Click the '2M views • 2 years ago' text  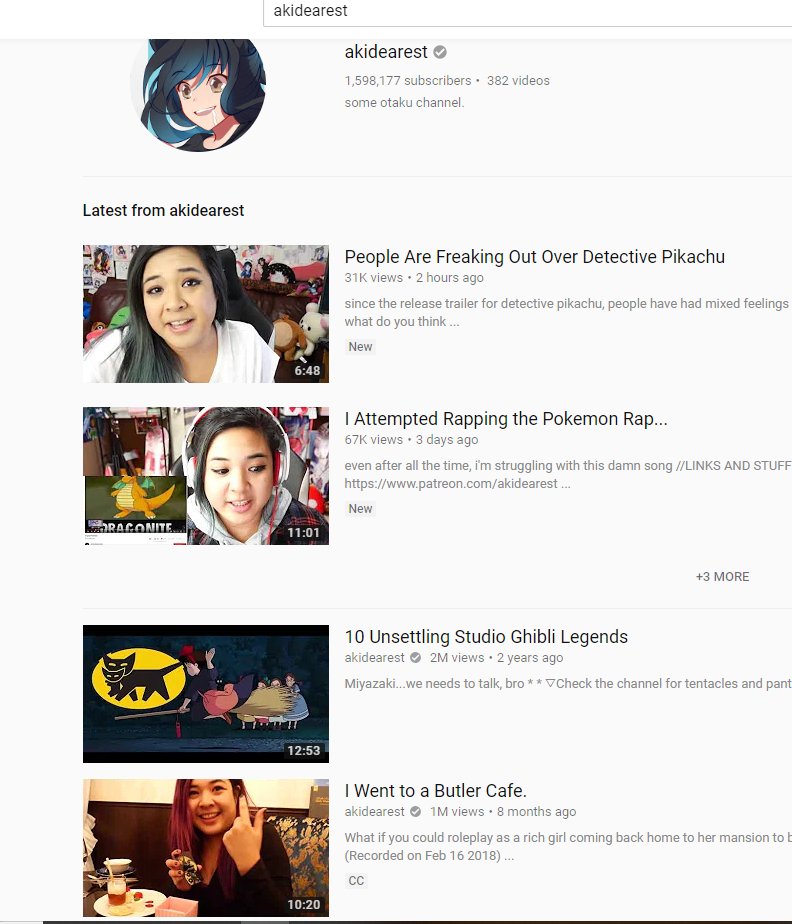[x=496, y=658]
